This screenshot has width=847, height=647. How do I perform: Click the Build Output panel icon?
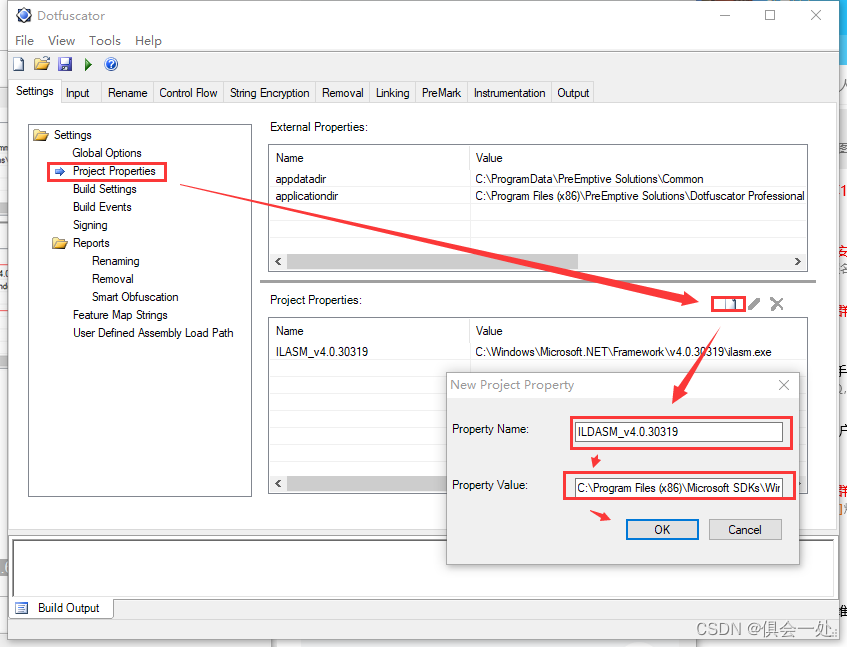(22, 608)
